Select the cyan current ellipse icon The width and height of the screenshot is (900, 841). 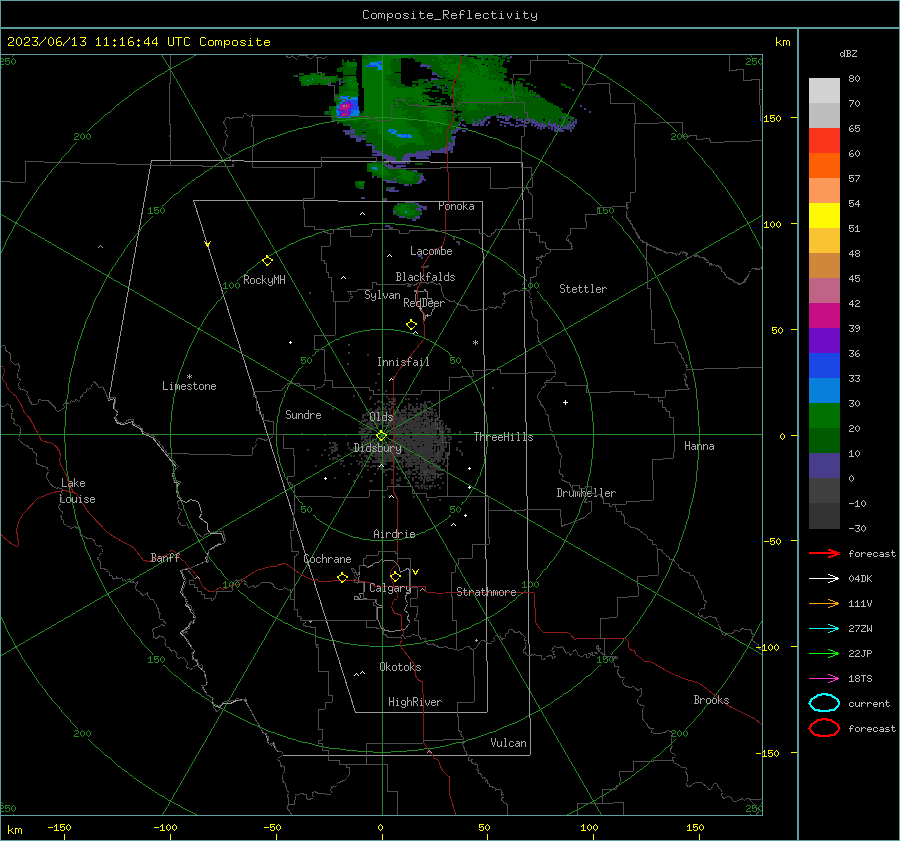(824, 703)
